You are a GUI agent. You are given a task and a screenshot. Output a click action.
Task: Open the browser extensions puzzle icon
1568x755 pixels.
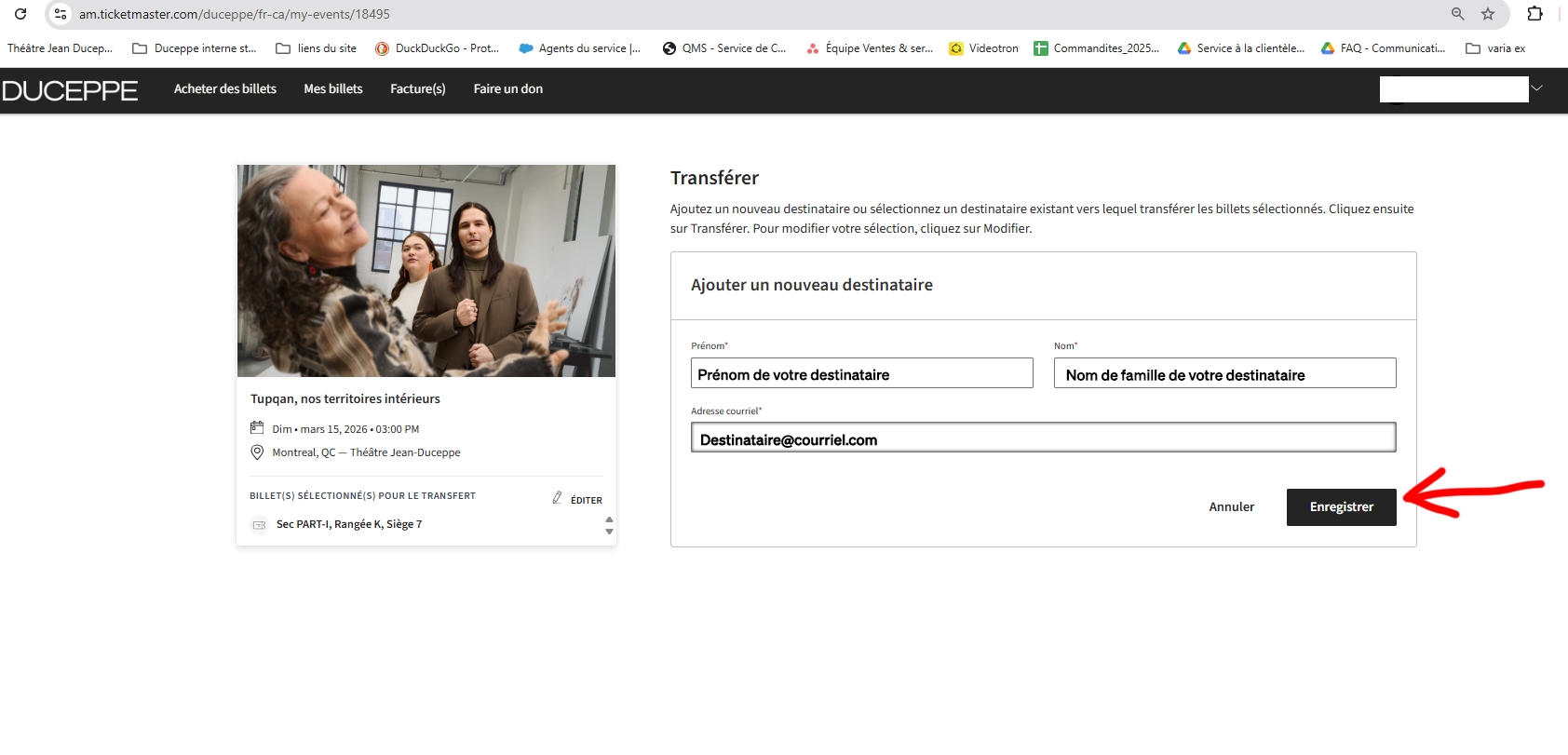click(x=1534, y=14)
